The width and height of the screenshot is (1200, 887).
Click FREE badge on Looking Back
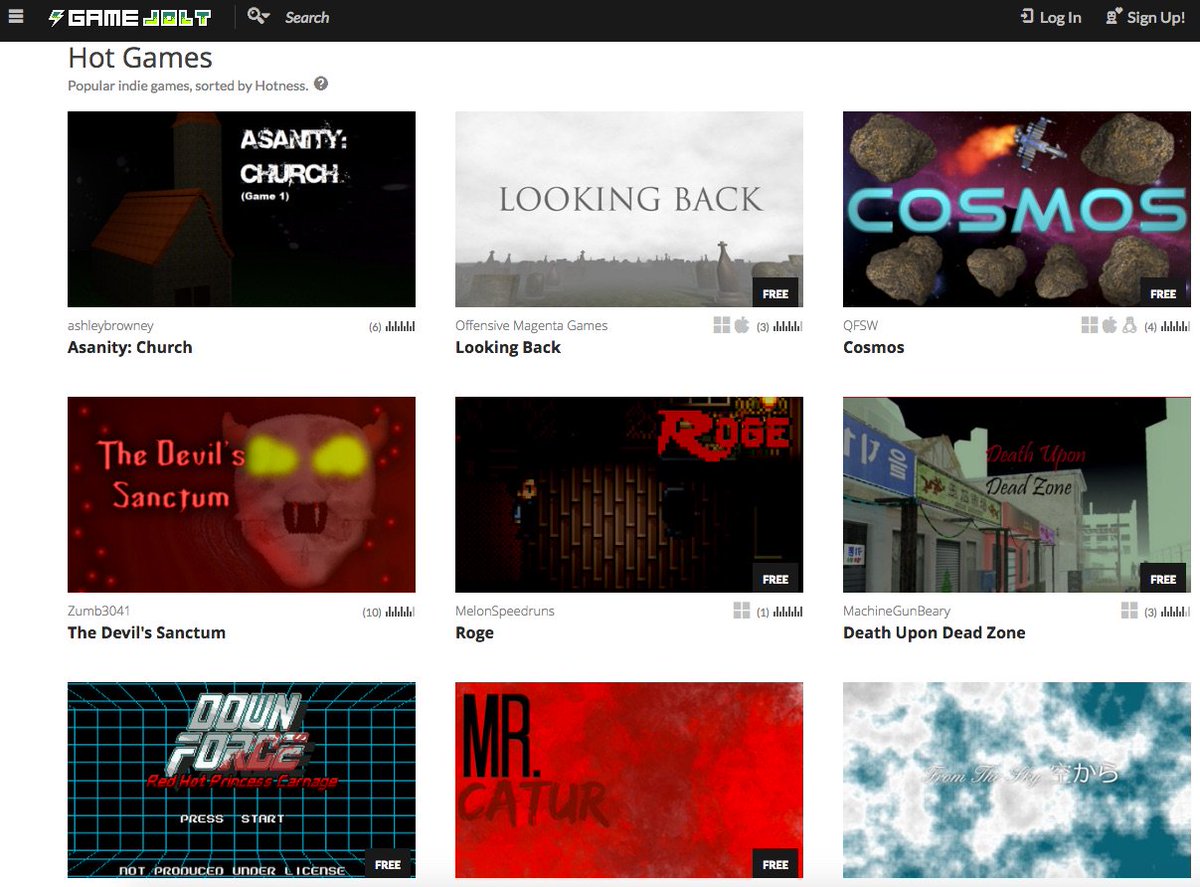click(775, 294)
